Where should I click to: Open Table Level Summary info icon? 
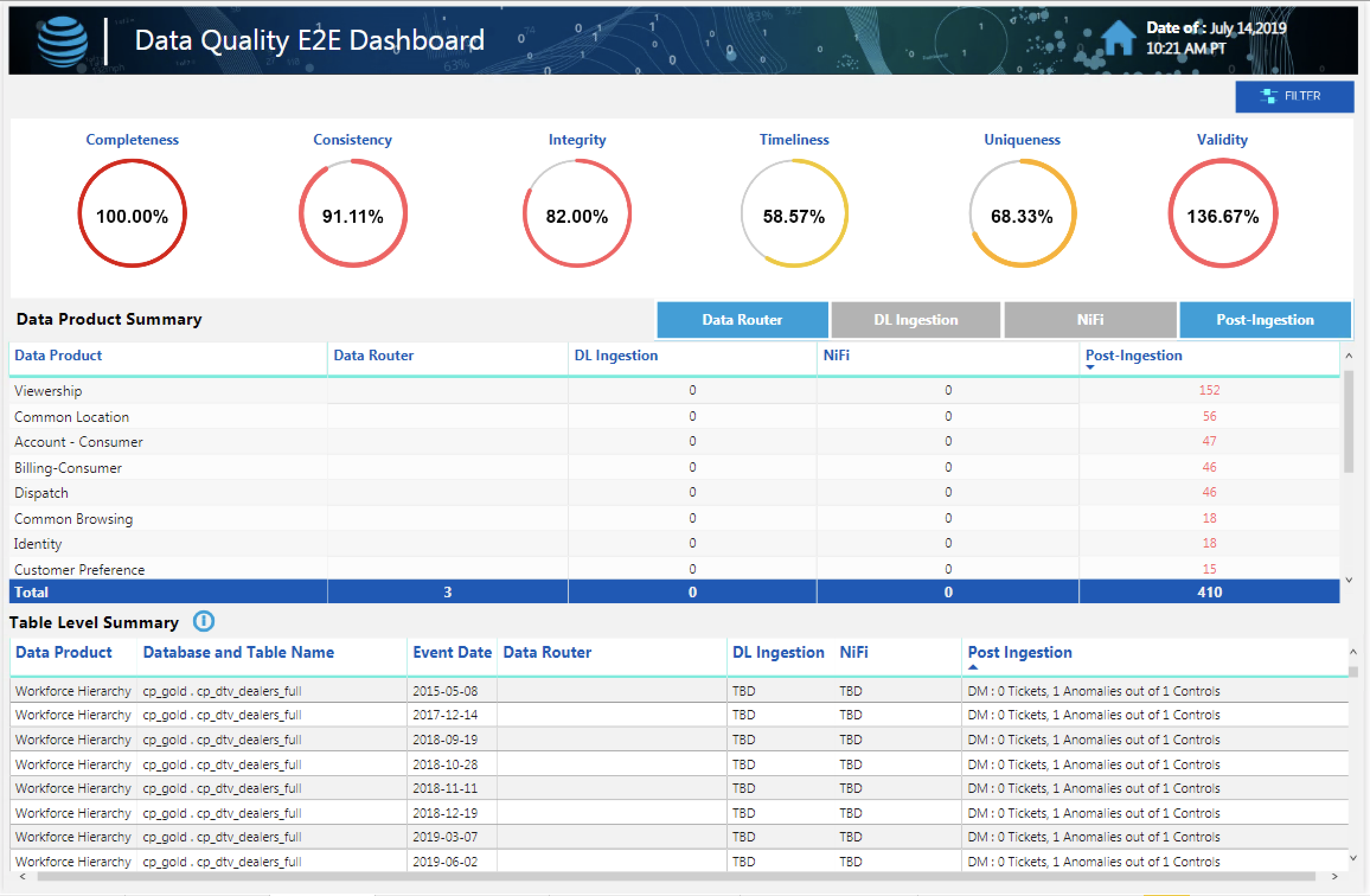pyautogui.click(x=203, y=621)
